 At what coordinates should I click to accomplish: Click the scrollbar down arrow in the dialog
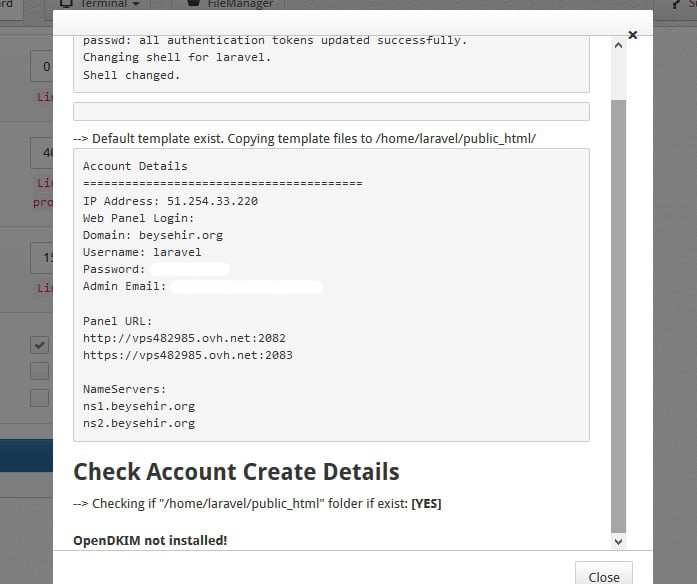click(618, 541)
